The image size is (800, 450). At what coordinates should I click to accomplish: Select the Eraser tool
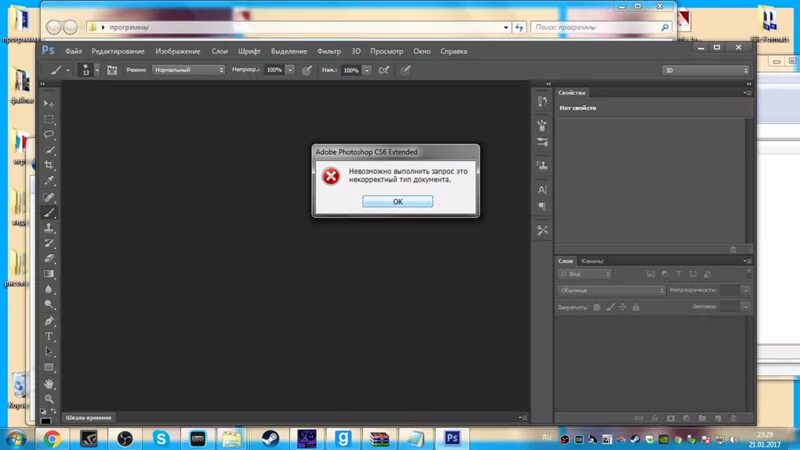tap(49, 258)
